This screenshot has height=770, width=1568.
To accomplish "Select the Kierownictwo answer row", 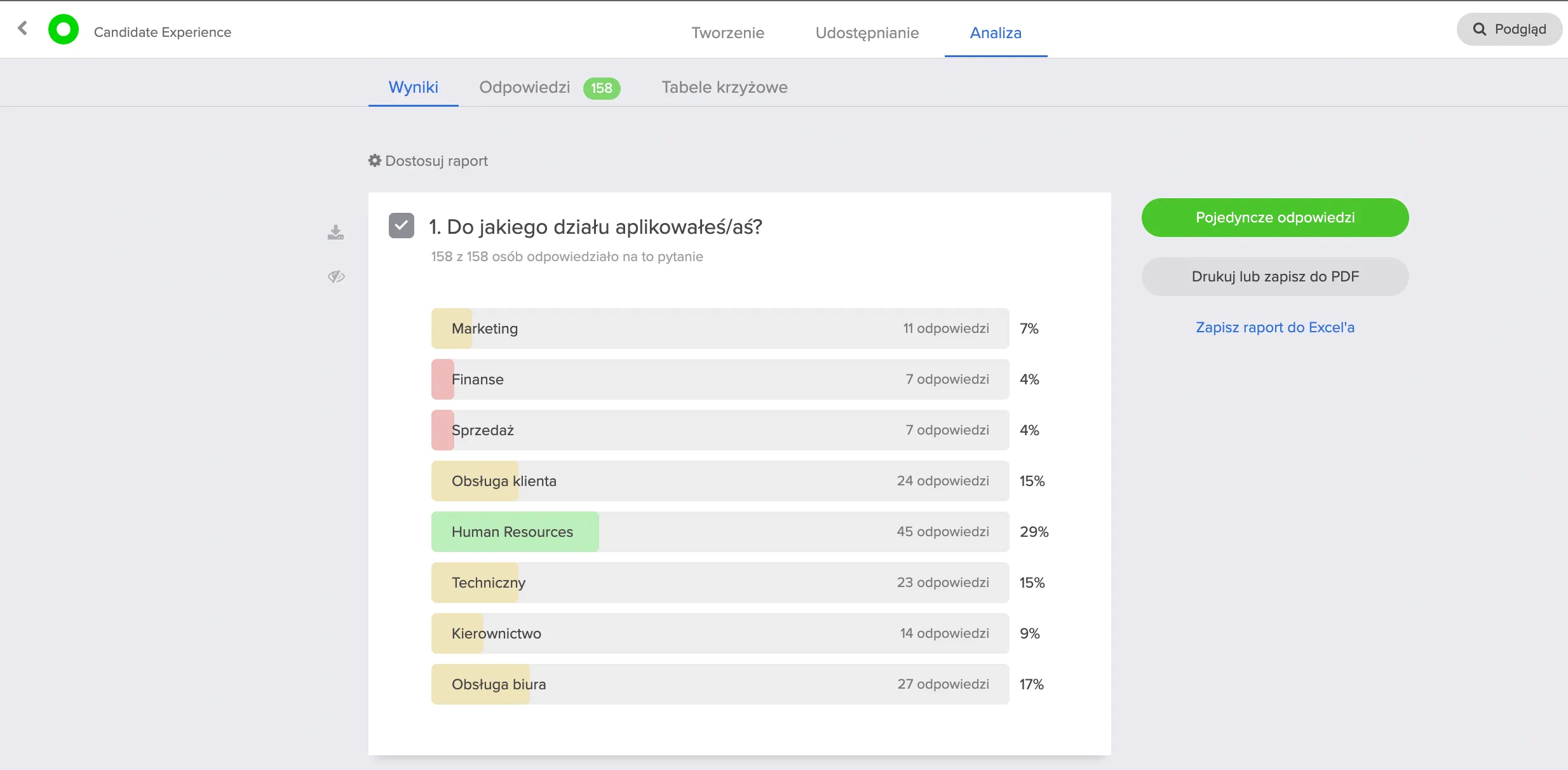I will point(720,633).
